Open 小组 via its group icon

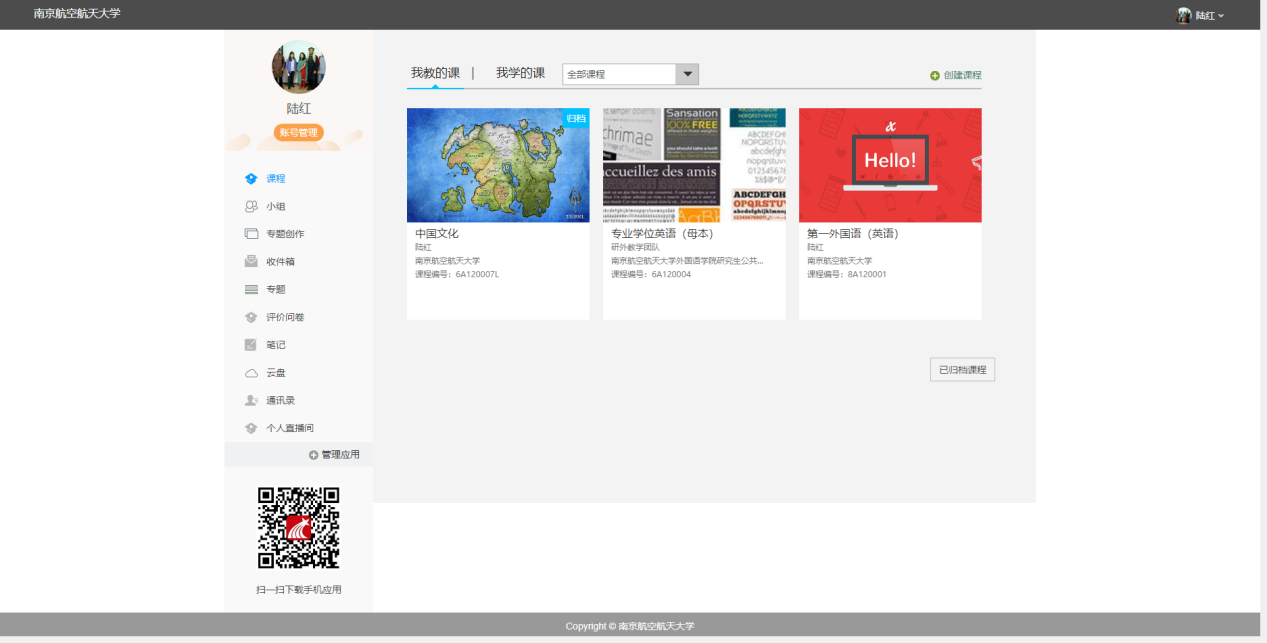[x=251, y=207]
